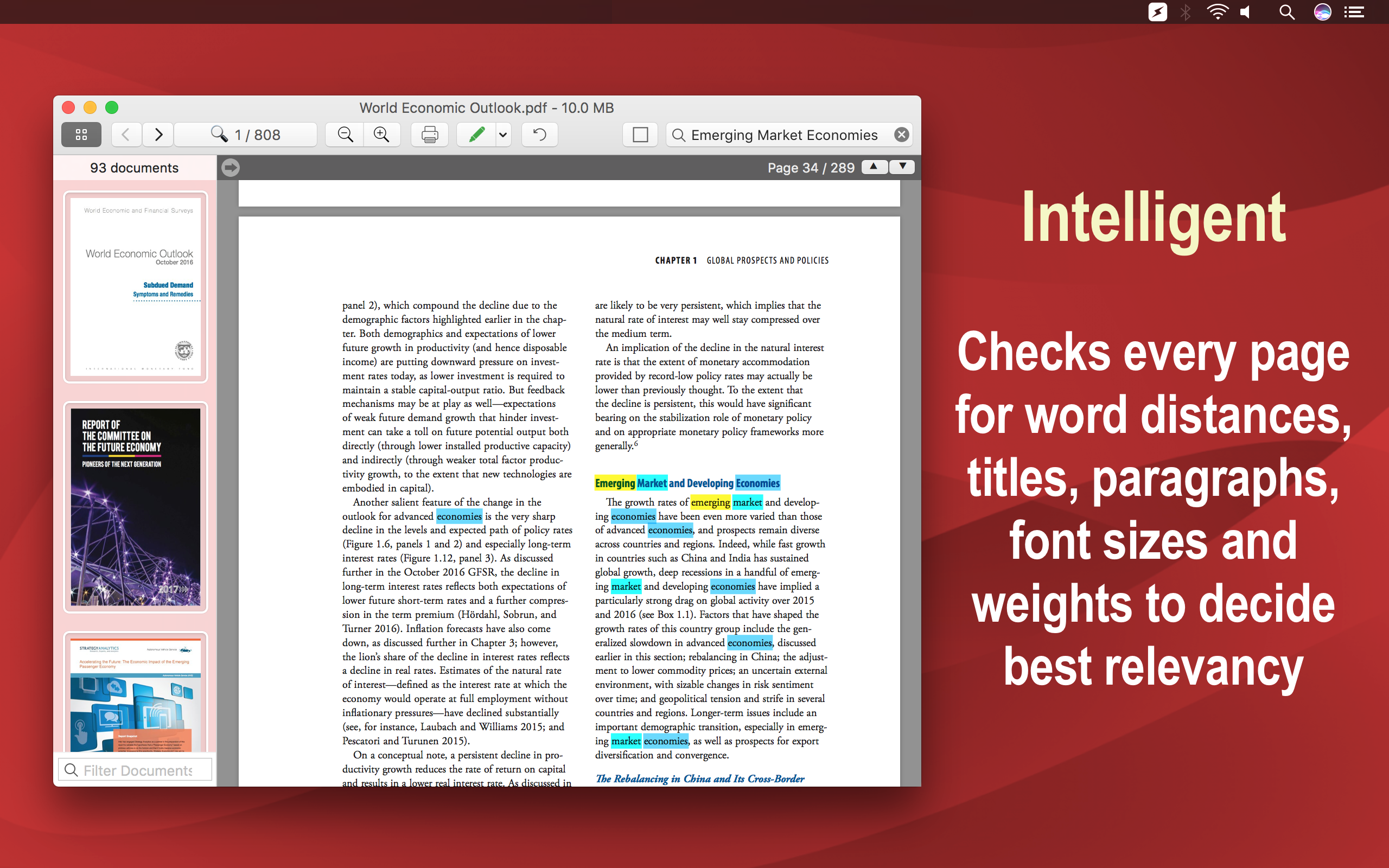Click the undo rotate arrow button
The height and width of the screenshot is (868, 1389).
(539, 135)
